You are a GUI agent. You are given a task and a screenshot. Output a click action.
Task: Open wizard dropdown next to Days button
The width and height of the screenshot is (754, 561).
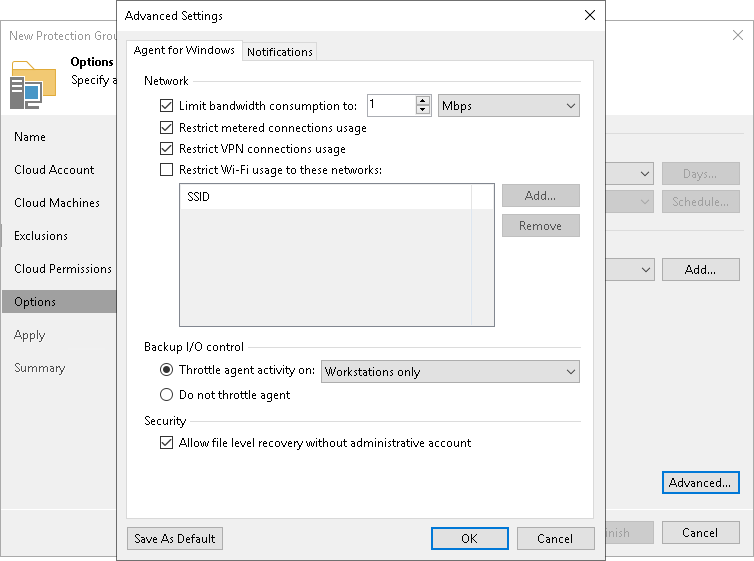pyautogui.click(x=630, y=174)
